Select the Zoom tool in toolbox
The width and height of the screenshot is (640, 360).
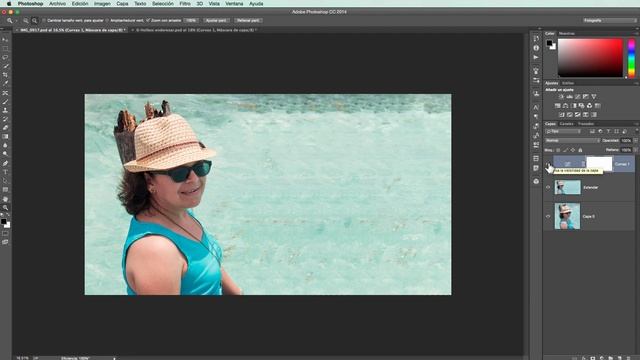pos(5,207)
